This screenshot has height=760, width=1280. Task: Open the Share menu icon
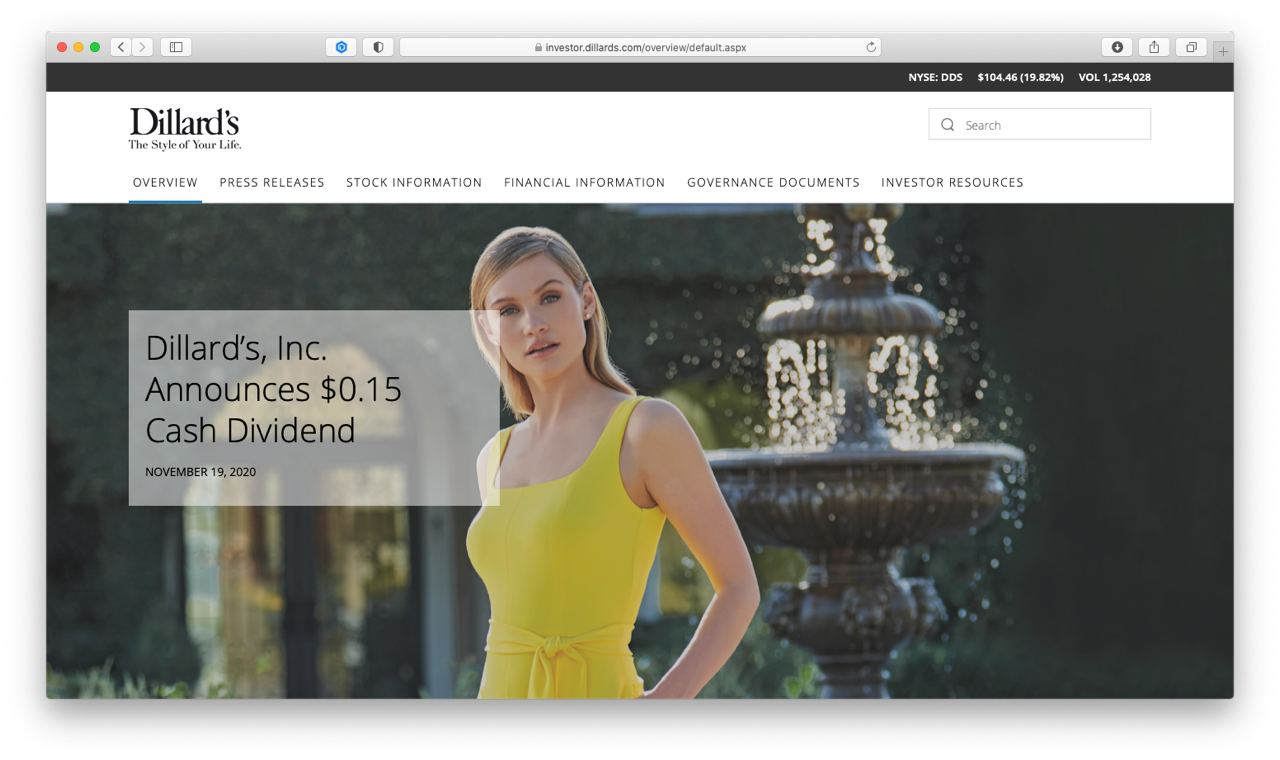(x=1154, y=47)
